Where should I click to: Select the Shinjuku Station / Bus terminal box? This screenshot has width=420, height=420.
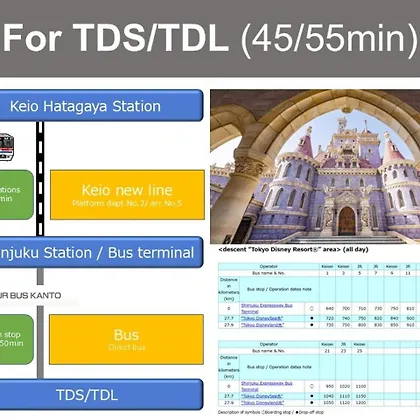tap(101, 252)
